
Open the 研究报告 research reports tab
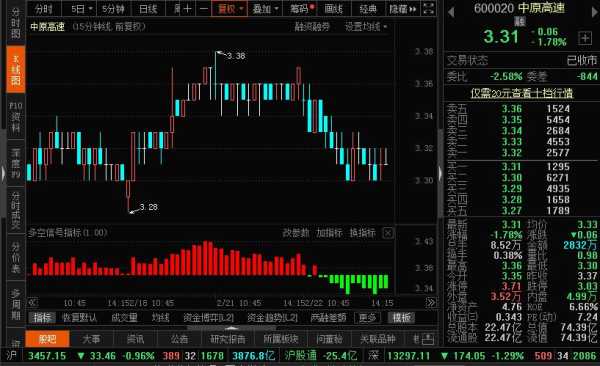pos(227,339)
